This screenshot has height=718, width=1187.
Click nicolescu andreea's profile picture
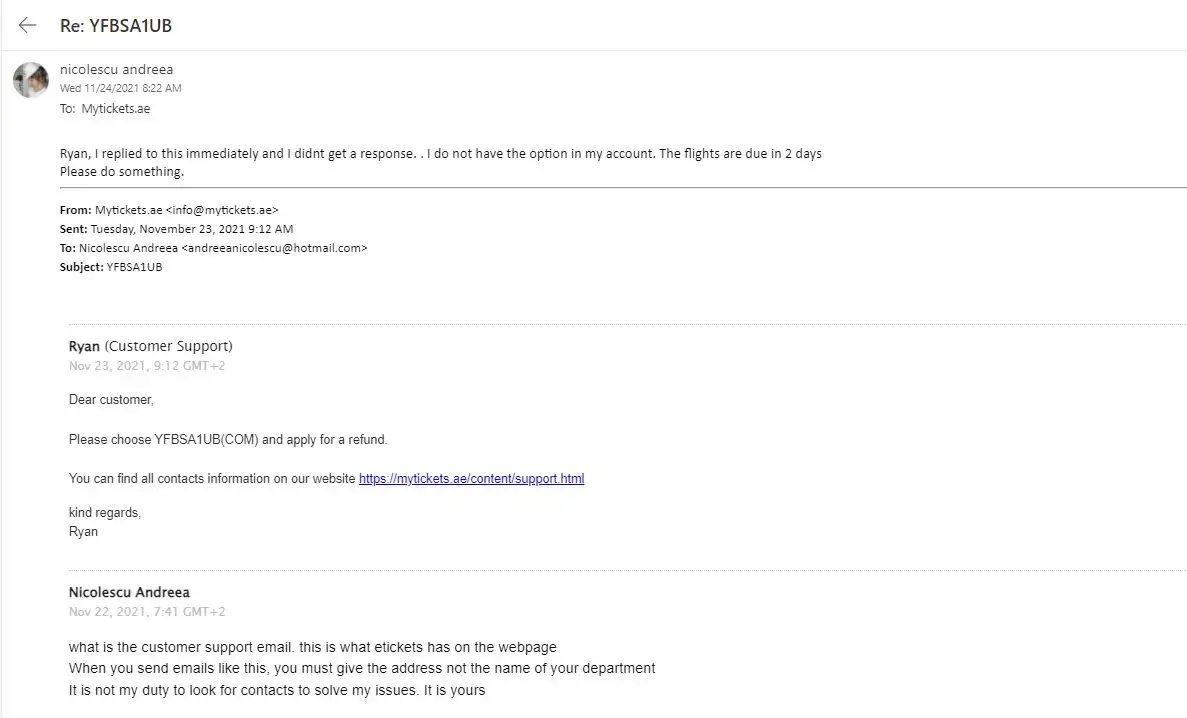(31, 80)
